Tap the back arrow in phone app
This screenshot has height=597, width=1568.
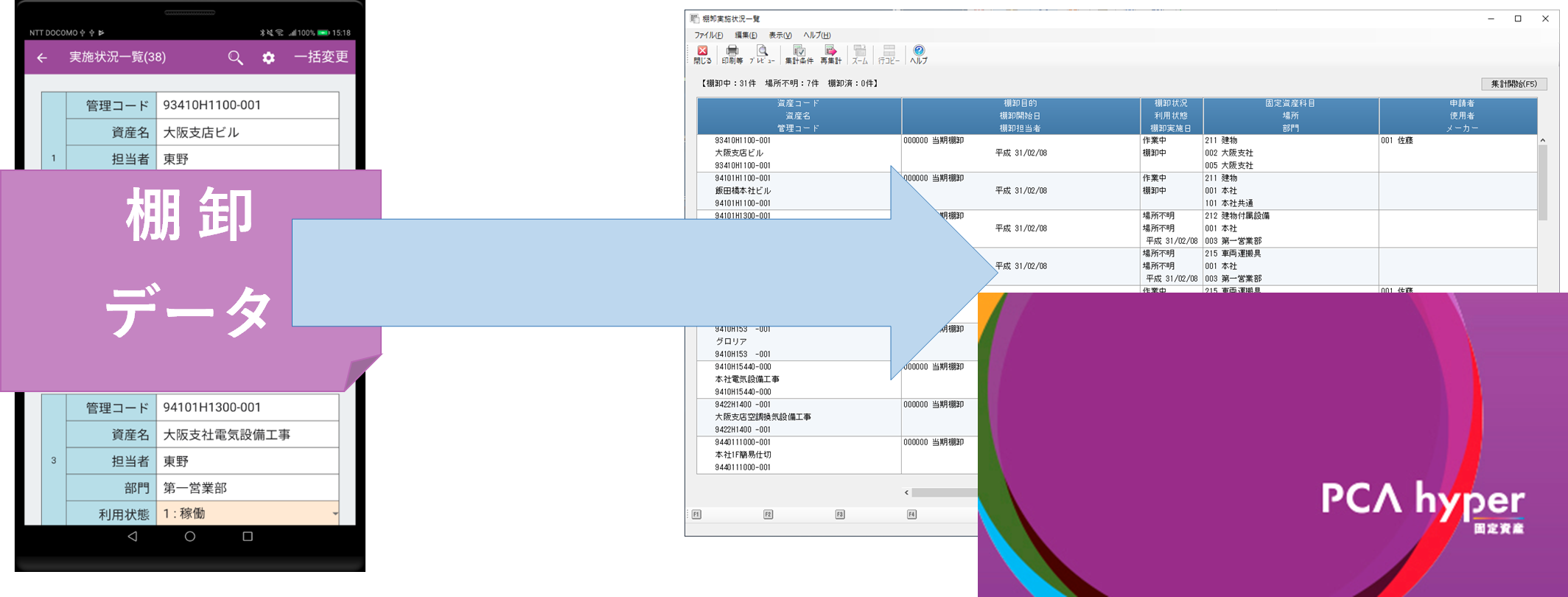point(42,57)
